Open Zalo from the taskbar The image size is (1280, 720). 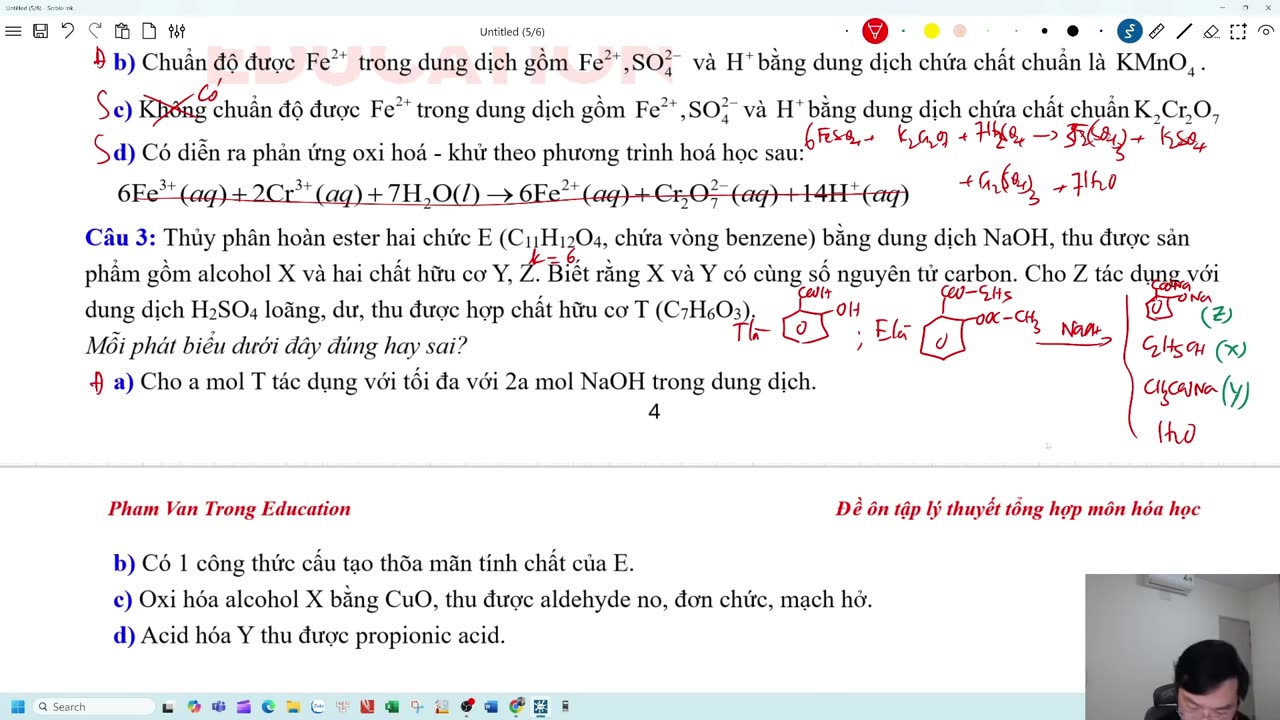coord(318,707)
